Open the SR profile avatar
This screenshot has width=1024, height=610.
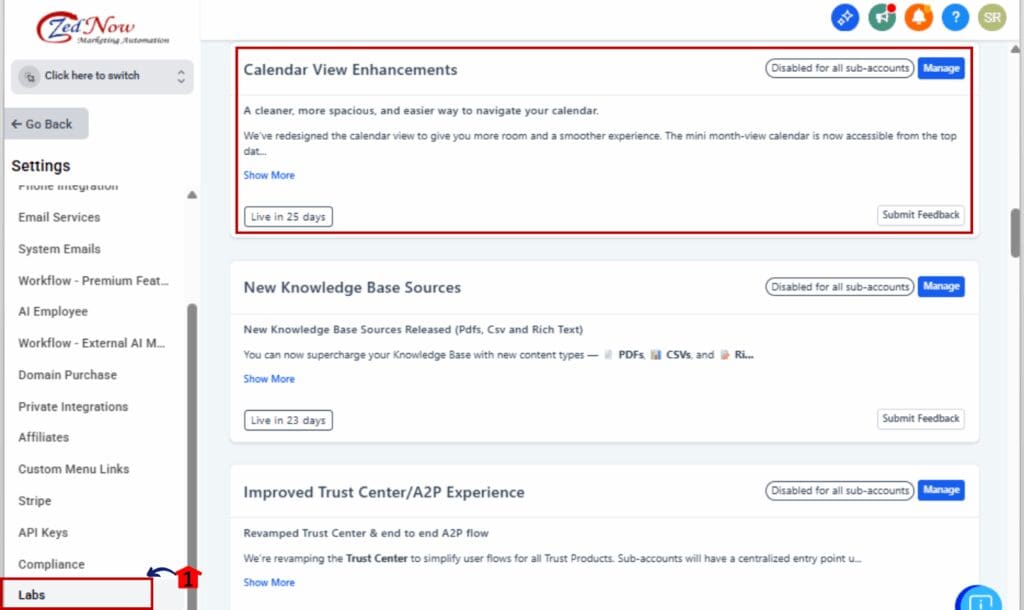coord(991,17)
